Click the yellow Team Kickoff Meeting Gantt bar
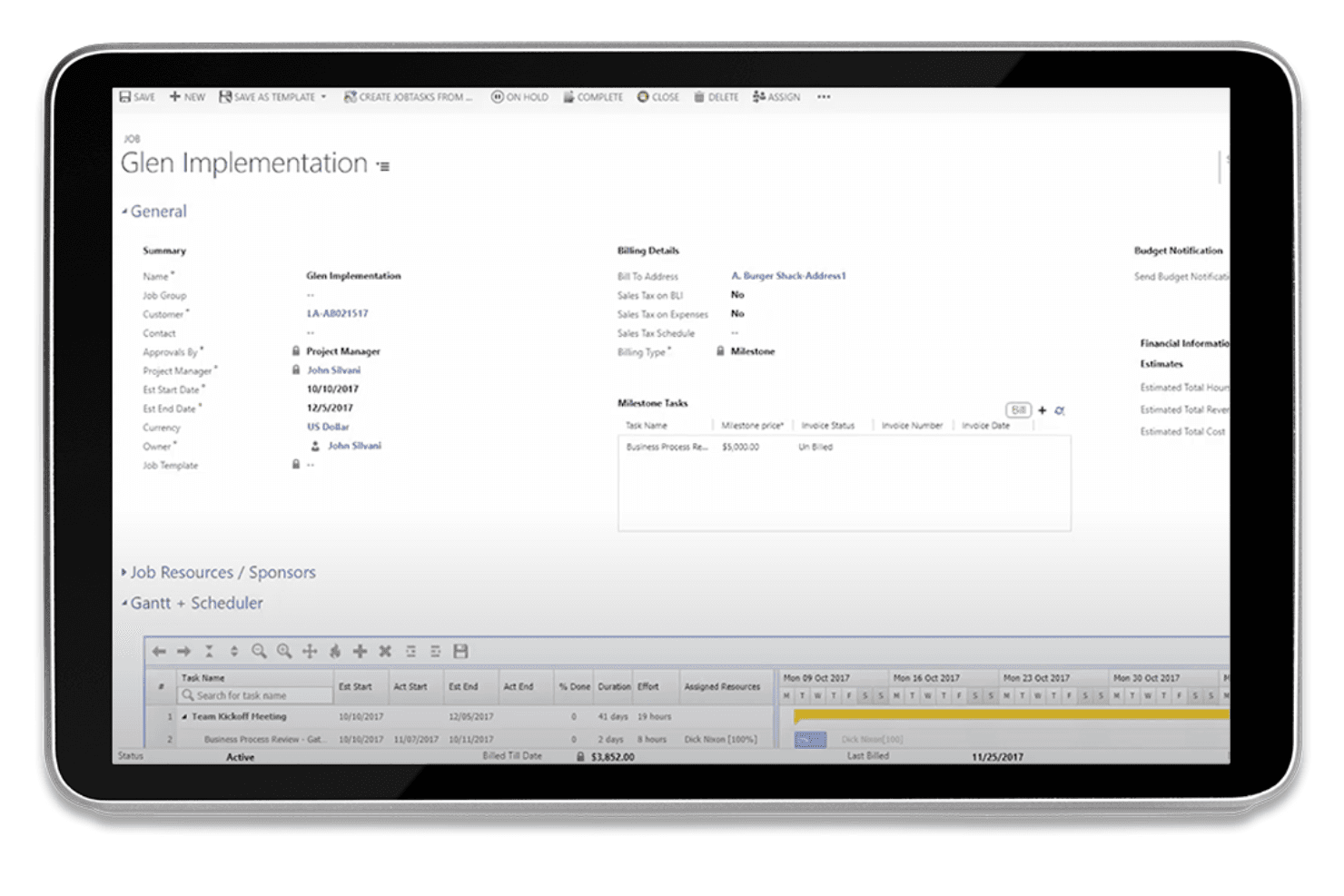The image size is (1344, 896). 1011,716
